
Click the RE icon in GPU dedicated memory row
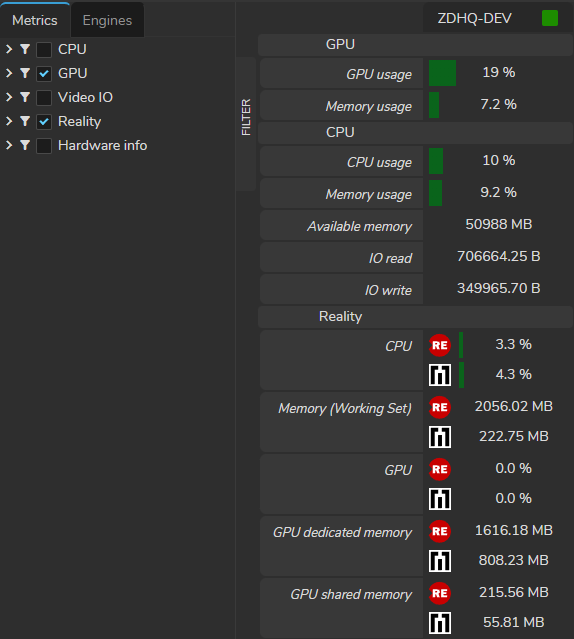[440, 531]
